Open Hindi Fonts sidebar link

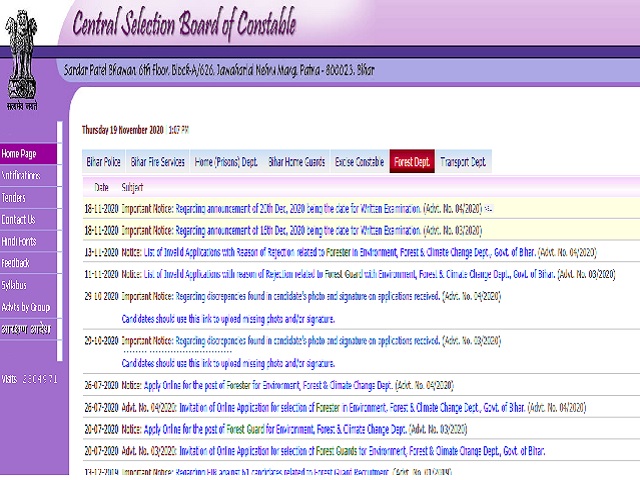[x=19, y=242]
